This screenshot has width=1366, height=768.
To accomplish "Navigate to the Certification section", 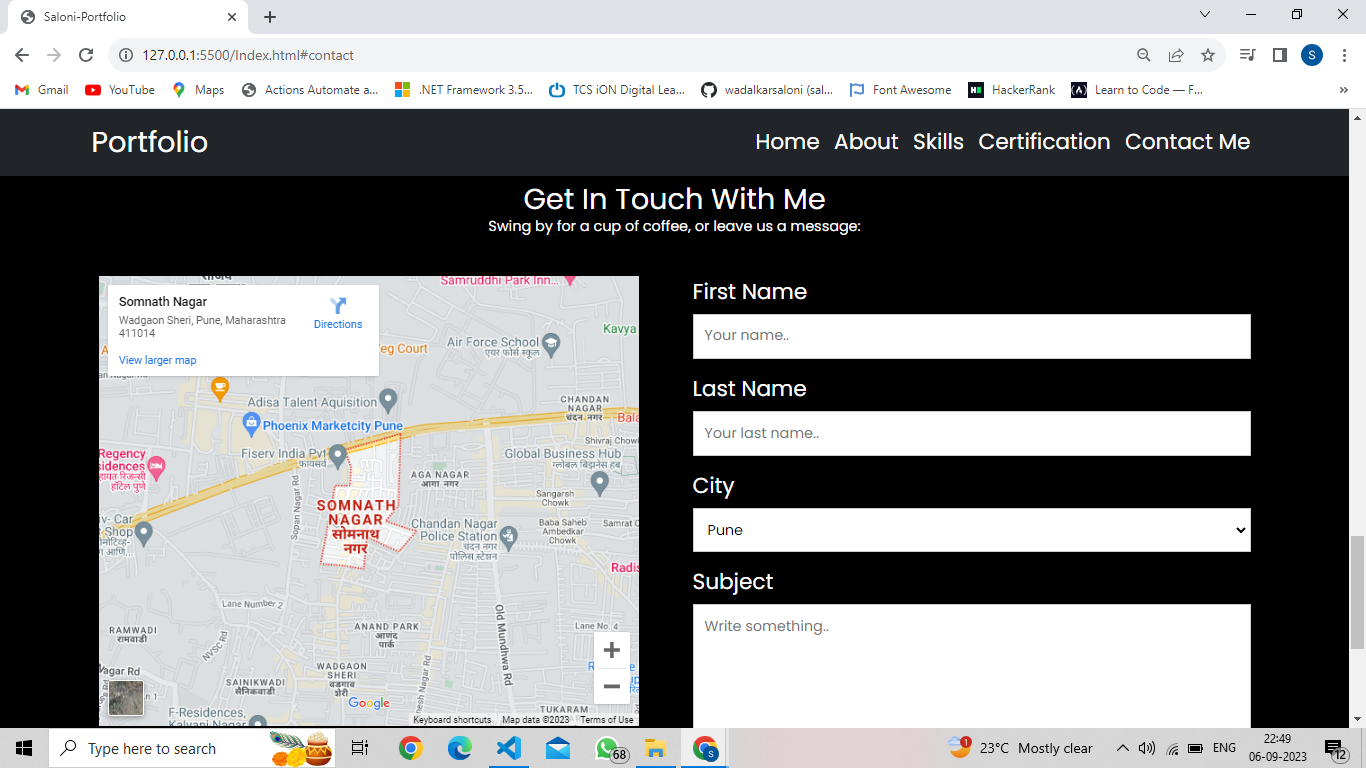I will pyautogui.click(x=1044, y=142).
